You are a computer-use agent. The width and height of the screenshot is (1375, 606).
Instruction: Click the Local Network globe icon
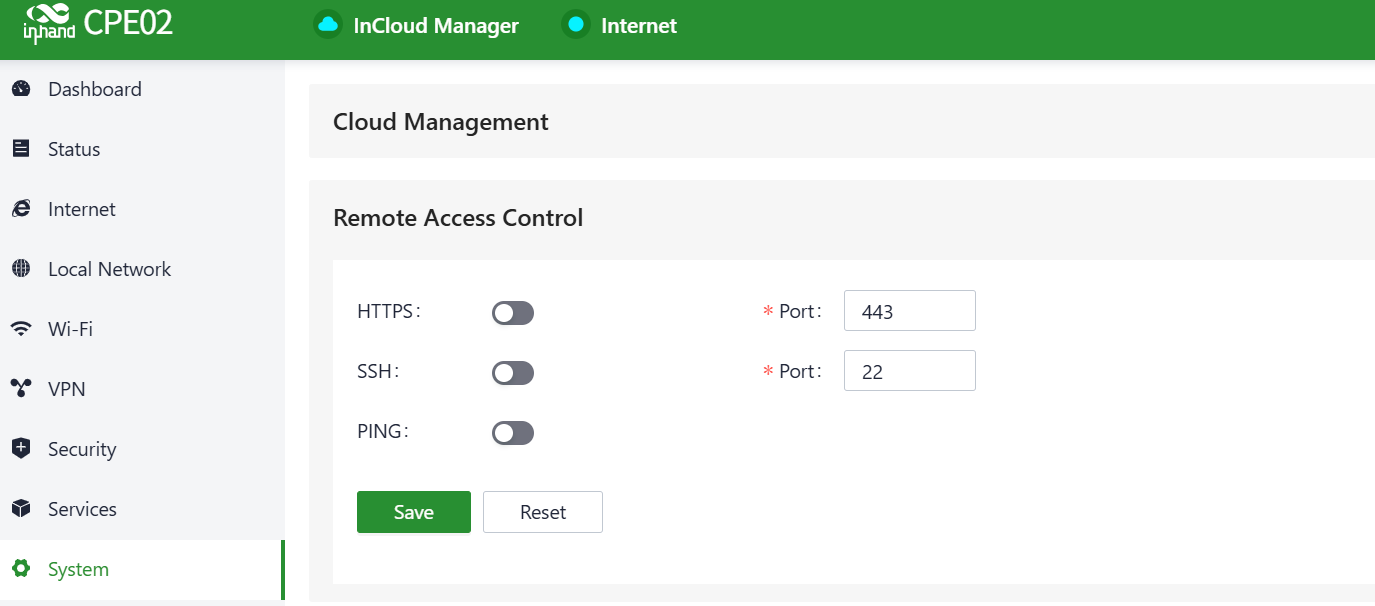click(21, 269)
